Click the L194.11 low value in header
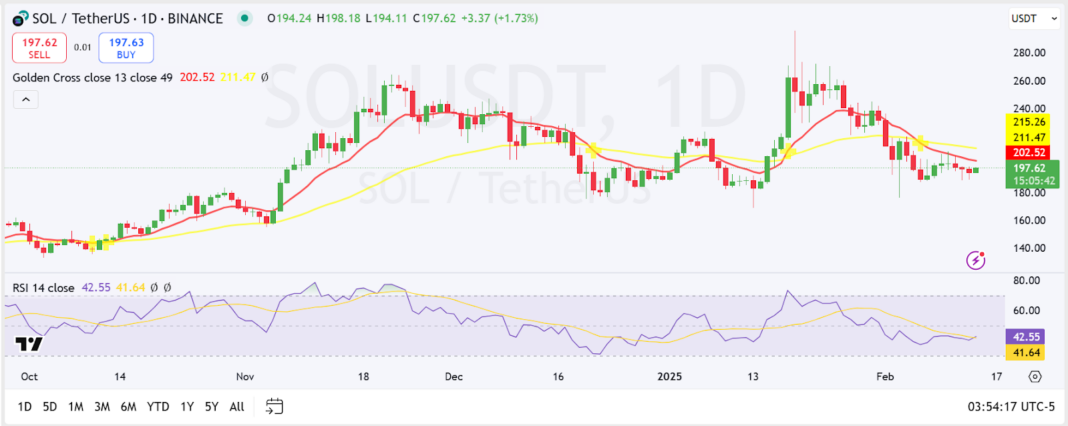Image resolution: width=1068 pixels, height=426 pixels. tap(386, 18)
